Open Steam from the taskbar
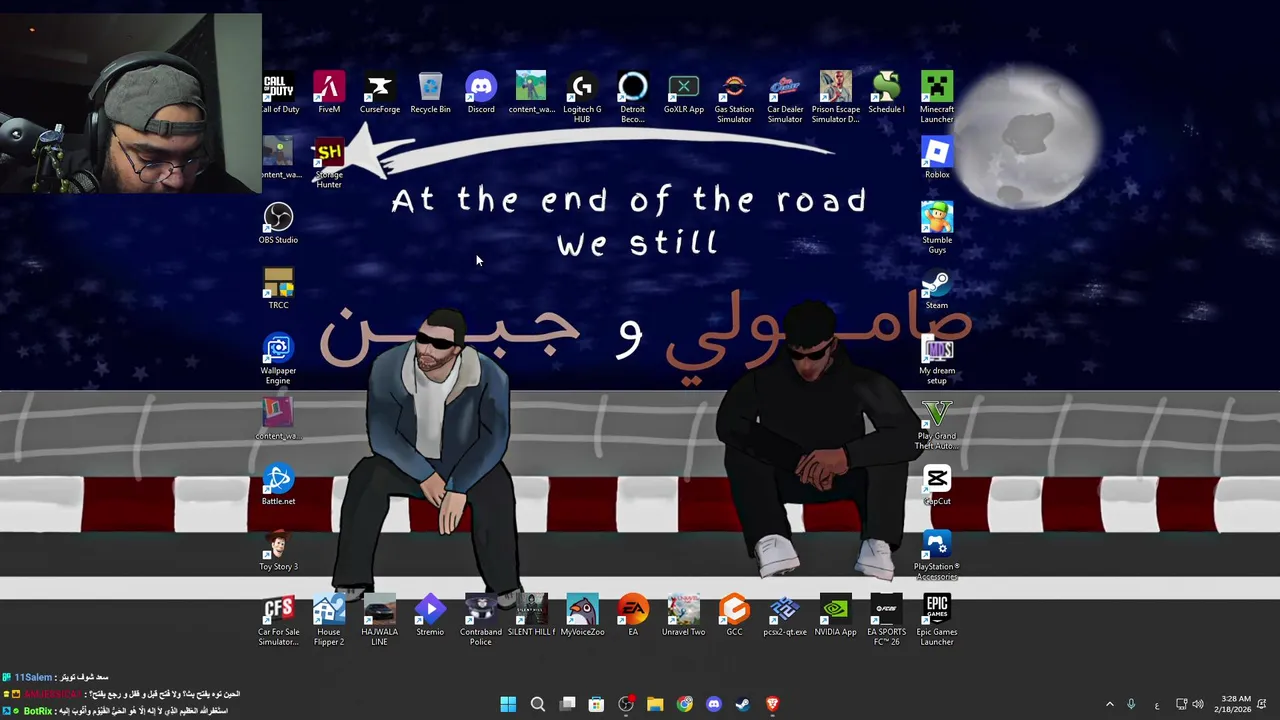 (x=743, y=704)
